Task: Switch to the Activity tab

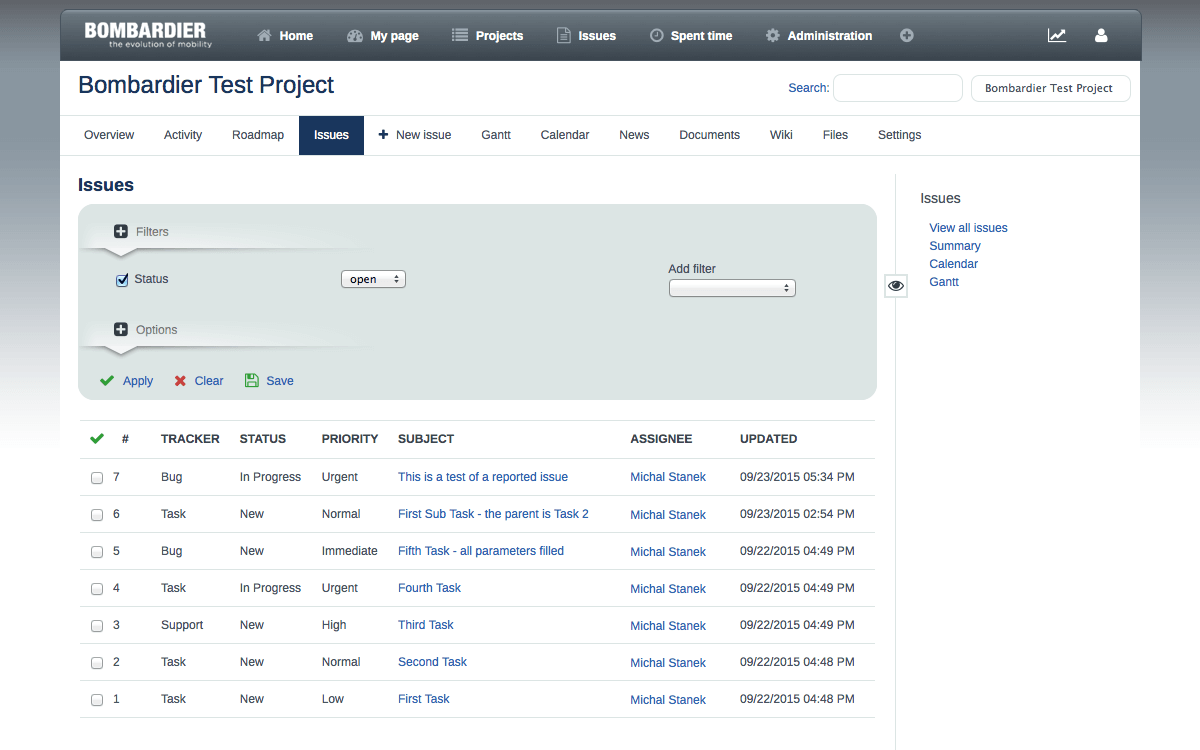Action: pyautogui.click(x=183, y=135)
